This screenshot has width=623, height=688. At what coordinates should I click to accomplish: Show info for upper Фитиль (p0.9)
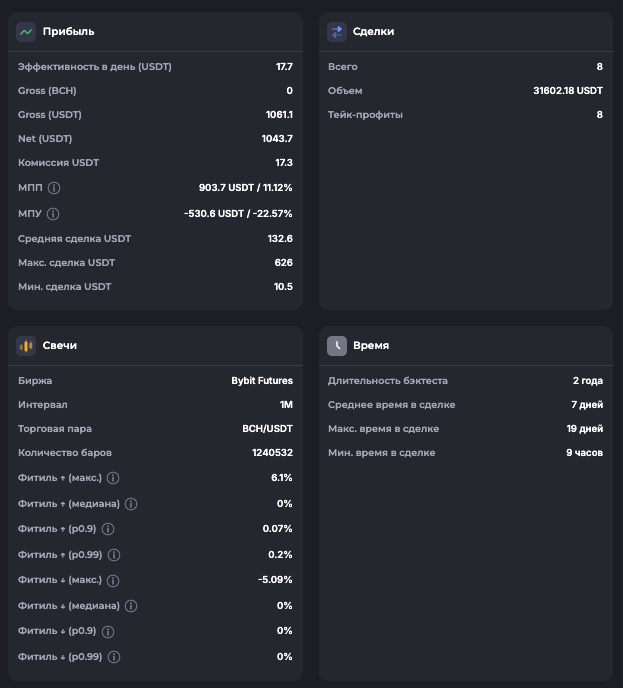[x=108, y=529]
